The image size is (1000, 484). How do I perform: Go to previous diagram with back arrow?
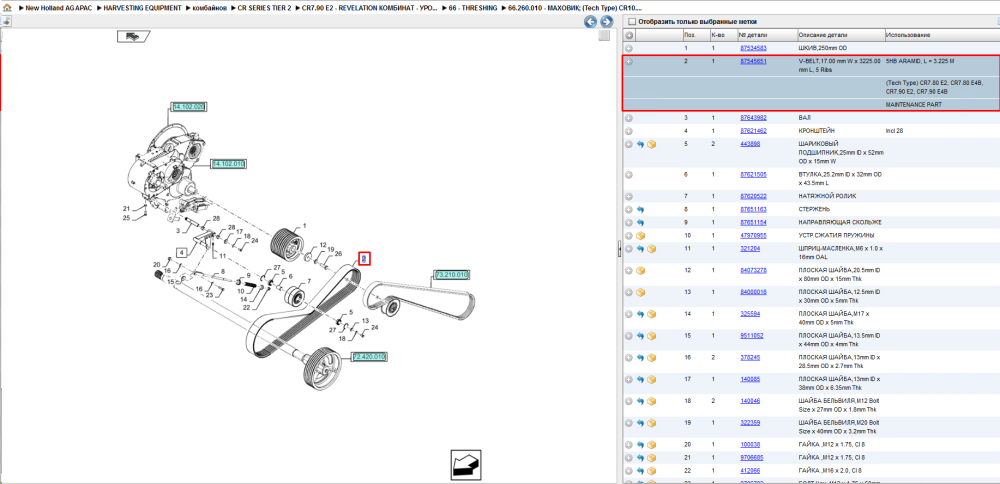[x=591, y=22]
